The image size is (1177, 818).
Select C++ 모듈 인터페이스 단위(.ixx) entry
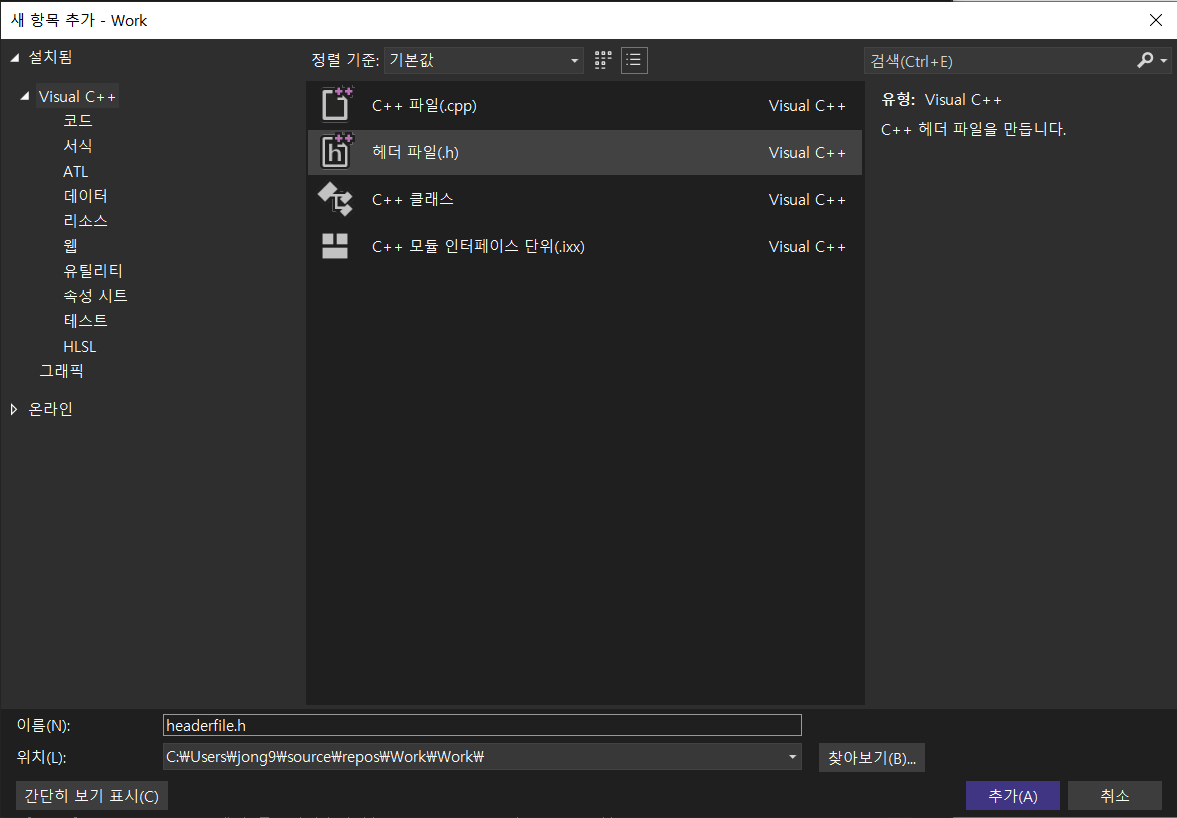click(x=584, y=246)
